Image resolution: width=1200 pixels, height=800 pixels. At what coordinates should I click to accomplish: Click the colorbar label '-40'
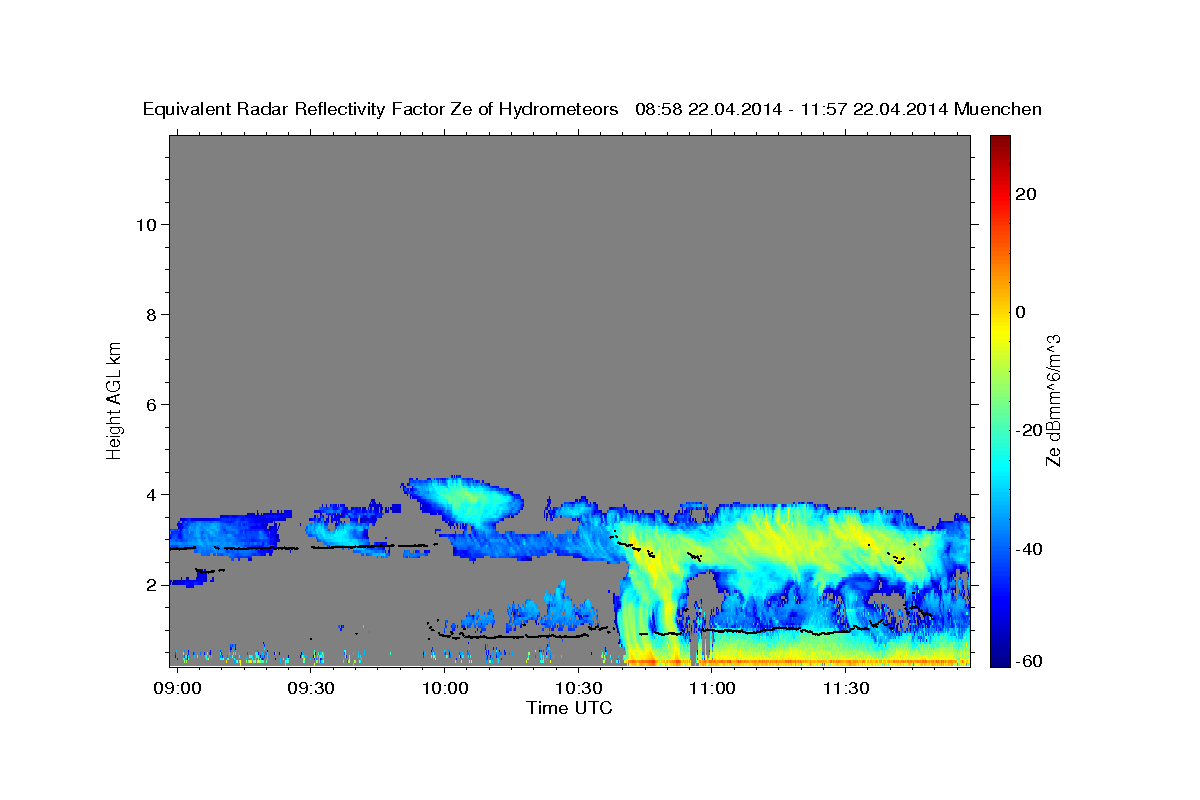[x=1029, y=549]
